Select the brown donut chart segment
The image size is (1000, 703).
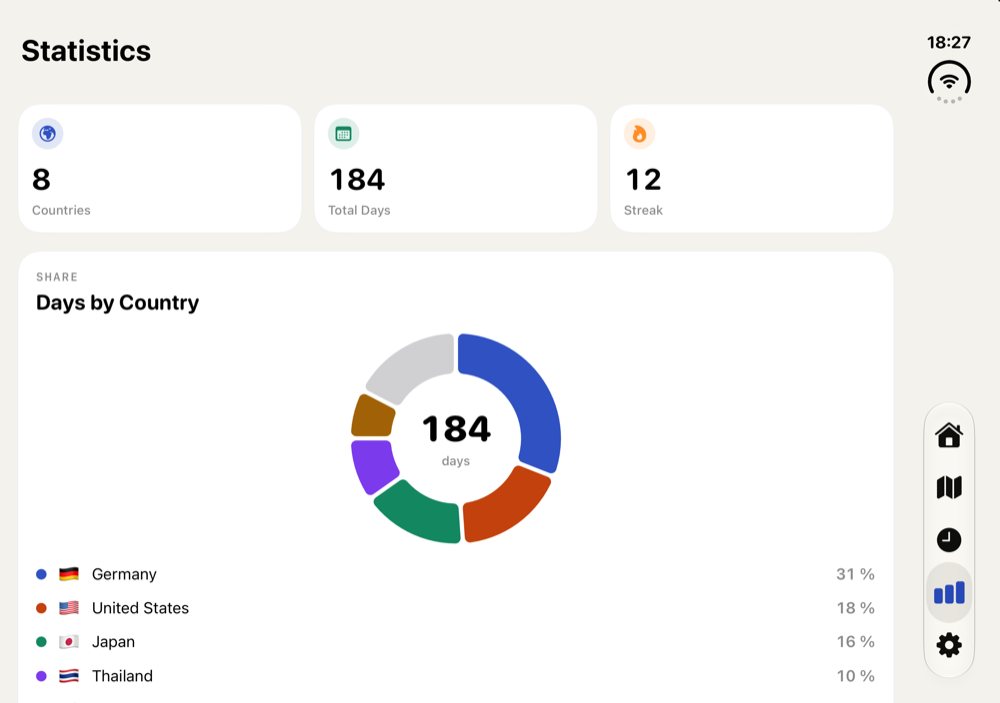pyautogui.click(x=372, y=417)
